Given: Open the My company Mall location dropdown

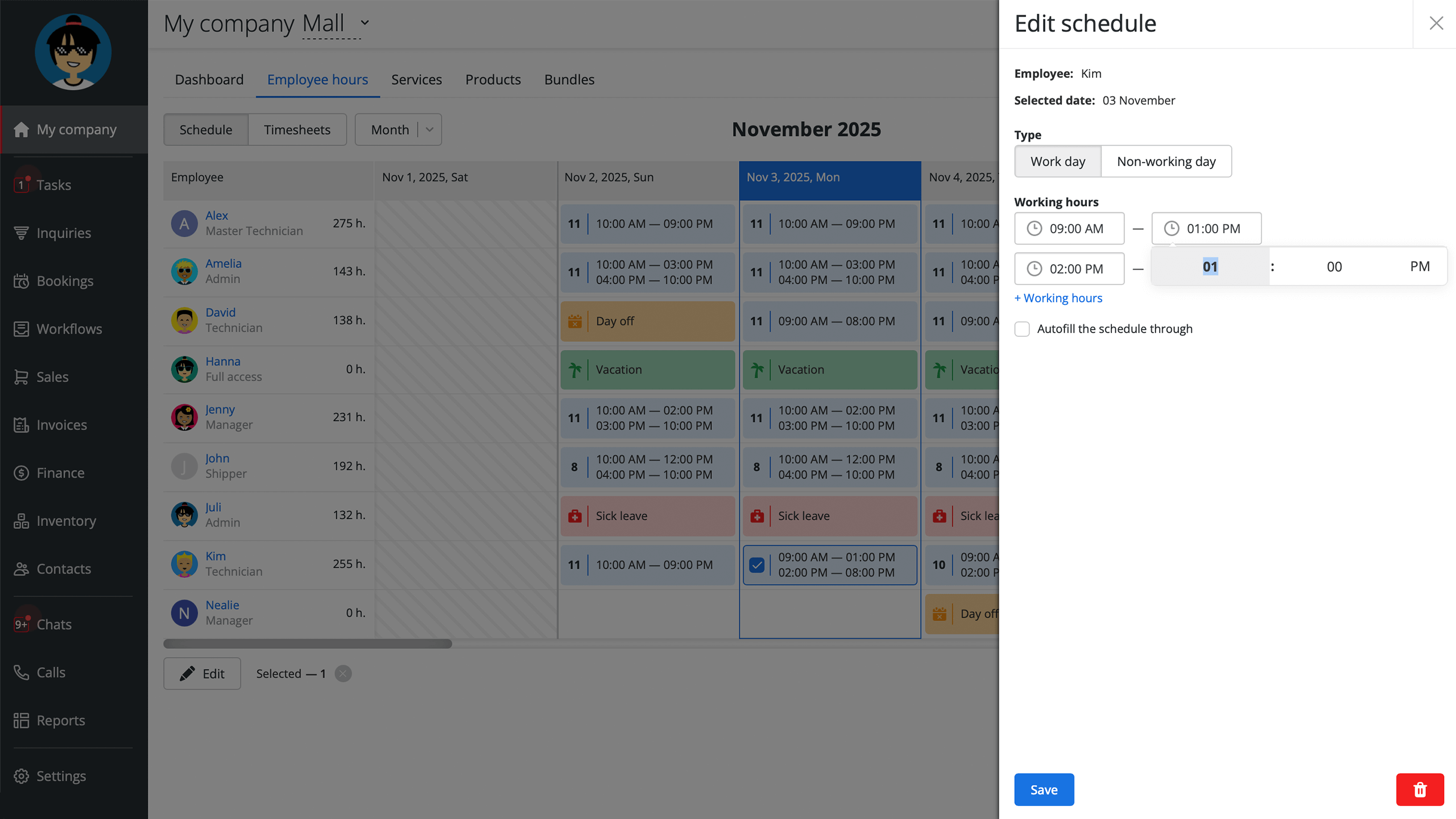Looking at the screenshot, I should tap(365, 23).
